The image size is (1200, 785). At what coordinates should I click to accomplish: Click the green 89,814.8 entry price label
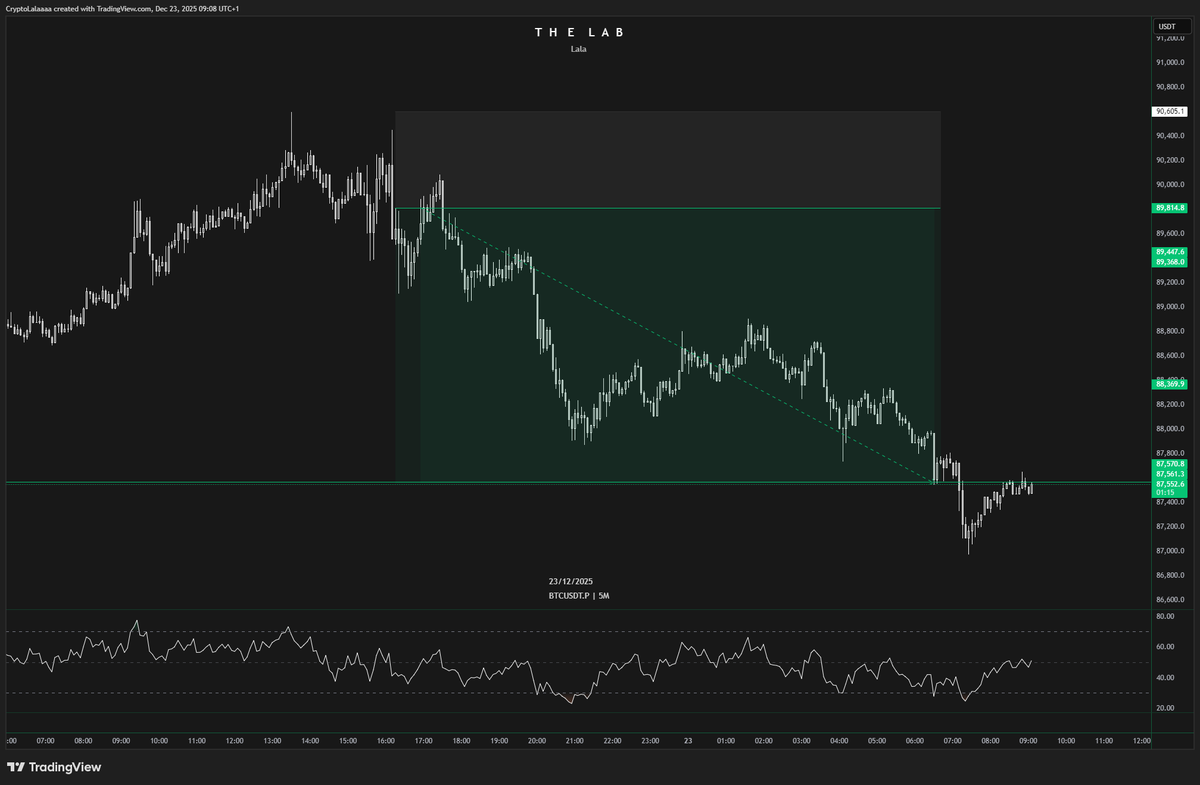[x=1169, y=208]
